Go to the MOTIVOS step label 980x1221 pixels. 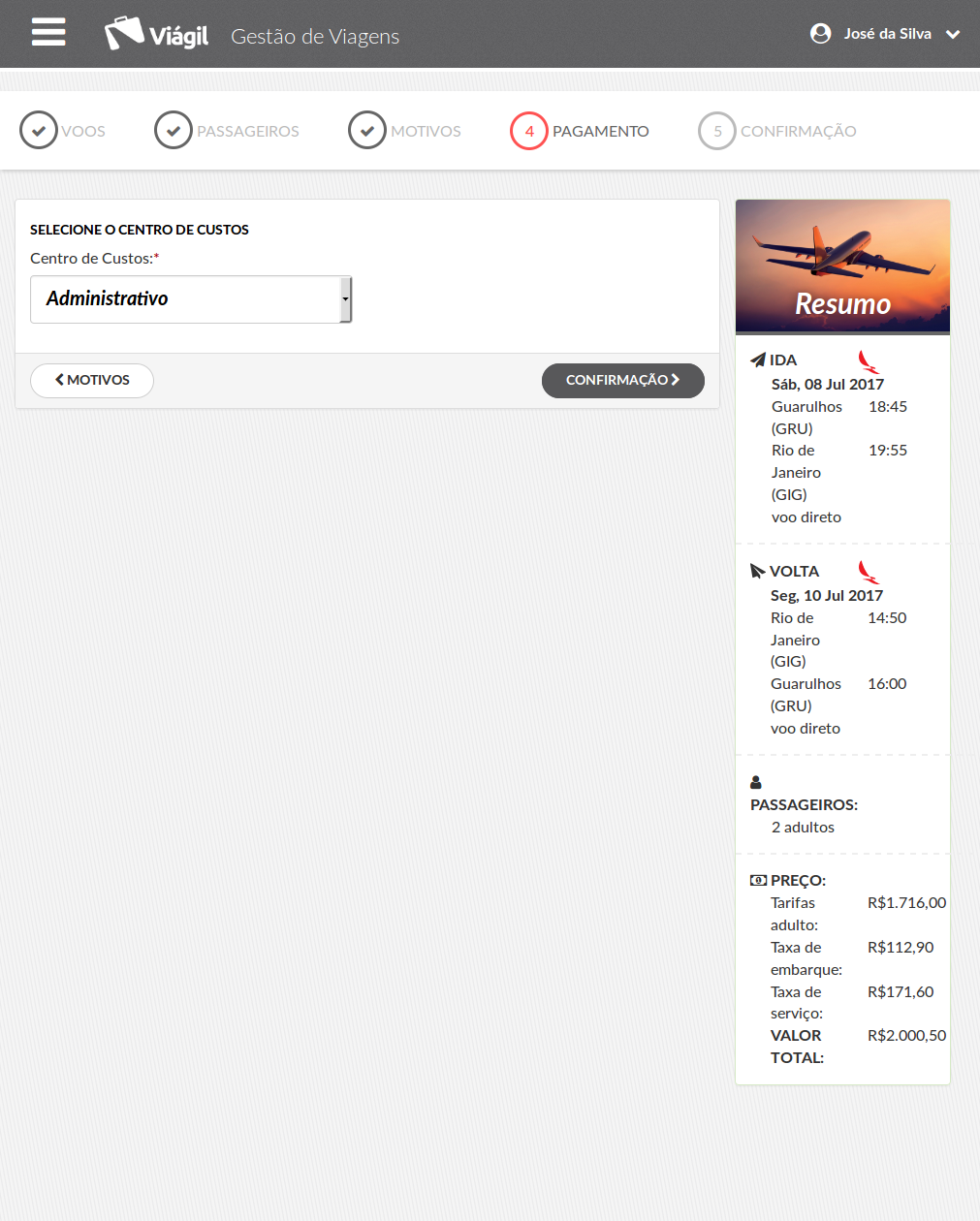click(426, 131)
